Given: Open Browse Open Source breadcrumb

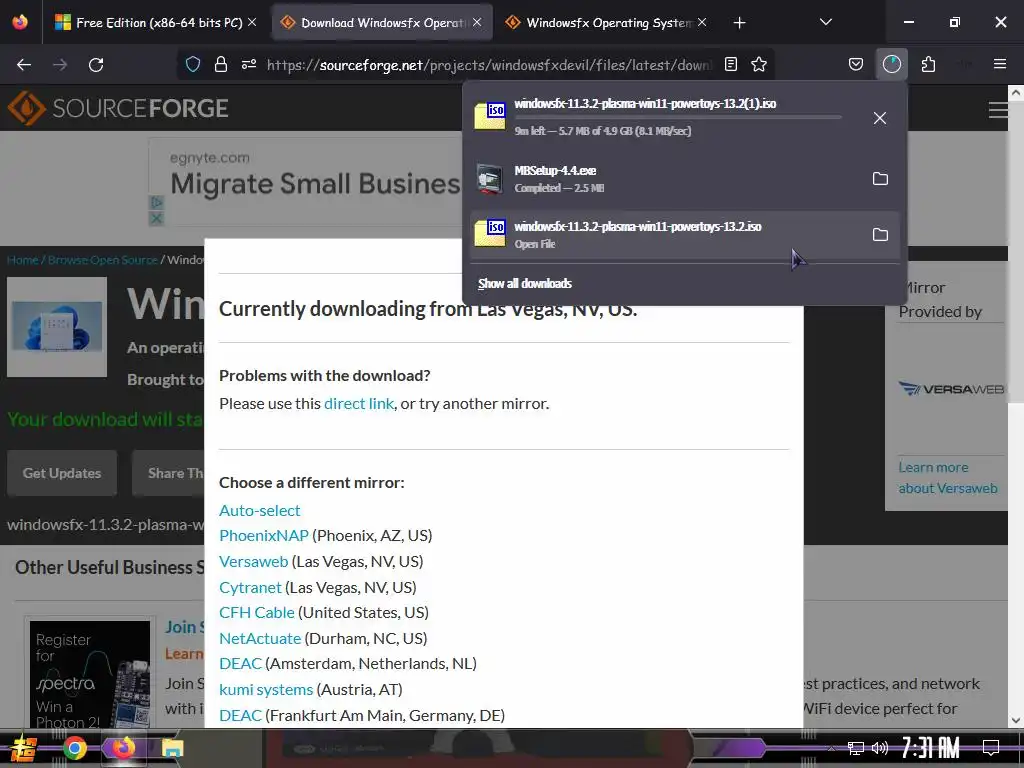Looking at the screenshot, I should [103, 260].
